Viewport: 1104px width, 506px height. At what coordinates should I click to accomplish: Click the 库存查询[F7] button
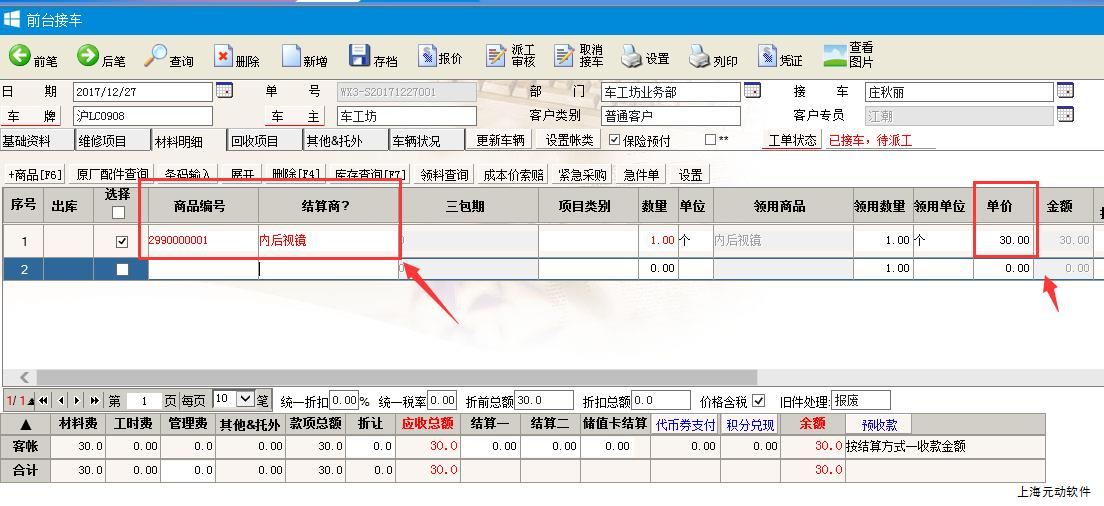pos(370,175)
